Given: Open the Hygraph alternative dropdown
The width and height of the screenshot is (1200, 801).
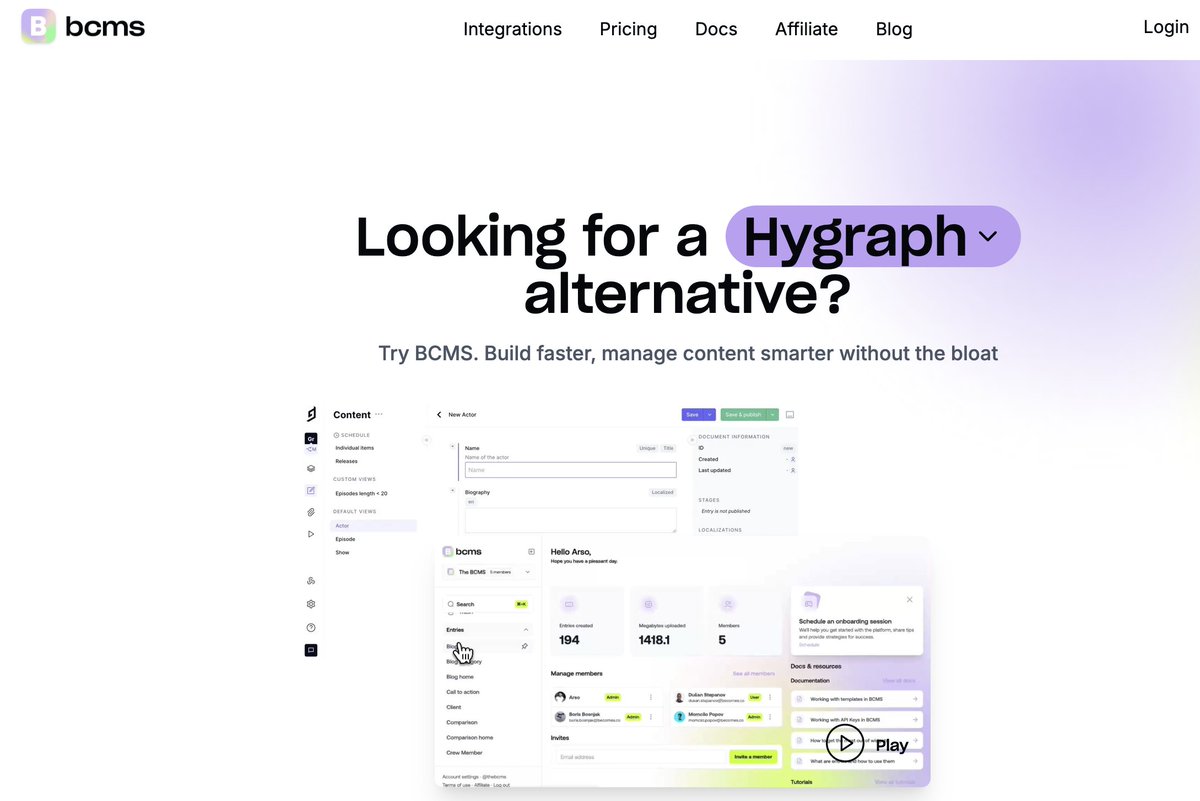Looking at the screenshot, I should (873, 237).
